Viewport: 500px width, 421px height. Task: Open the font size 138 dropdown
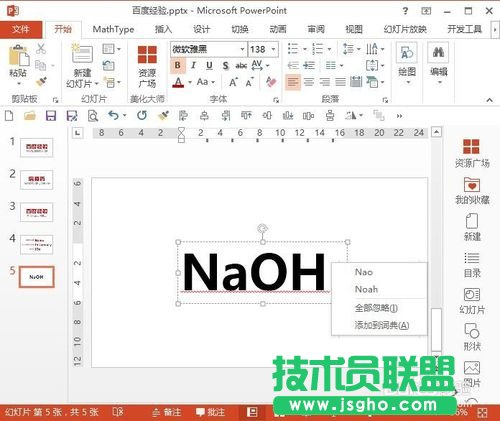(273, 49)
